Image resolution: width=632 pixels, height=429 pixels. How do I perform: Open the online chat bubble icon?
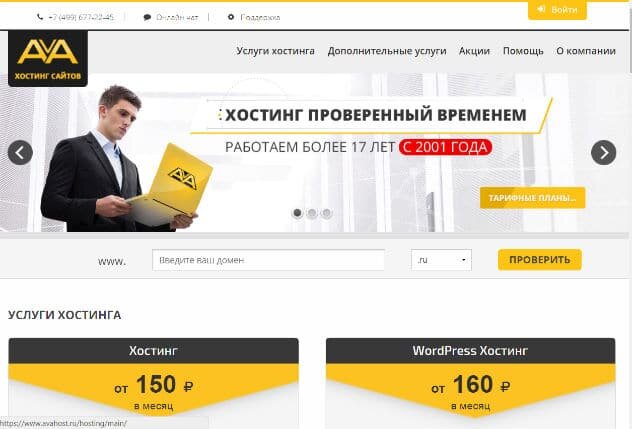147,17
